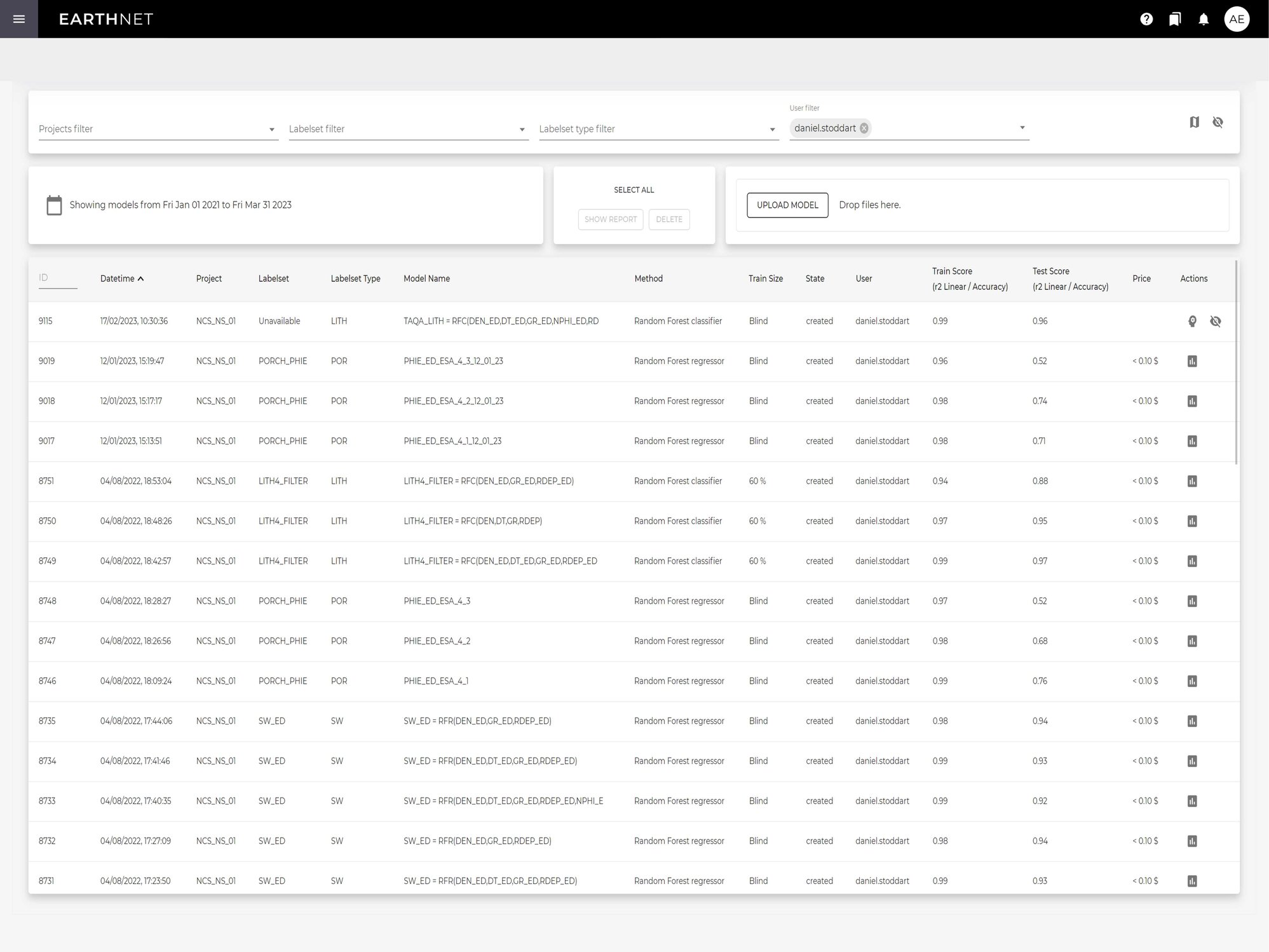This screenshot has width=1269, height=952.
Task: Open the hamburger navigation menu
Action: click(19, 19)
